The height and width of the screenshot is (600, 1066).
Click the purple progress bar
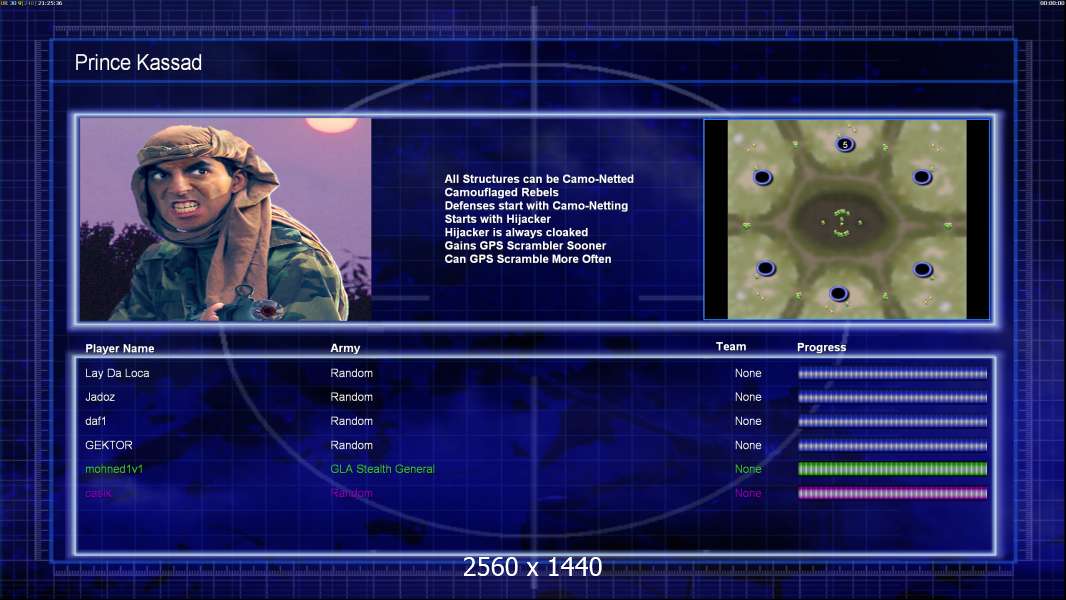(893, 493)
